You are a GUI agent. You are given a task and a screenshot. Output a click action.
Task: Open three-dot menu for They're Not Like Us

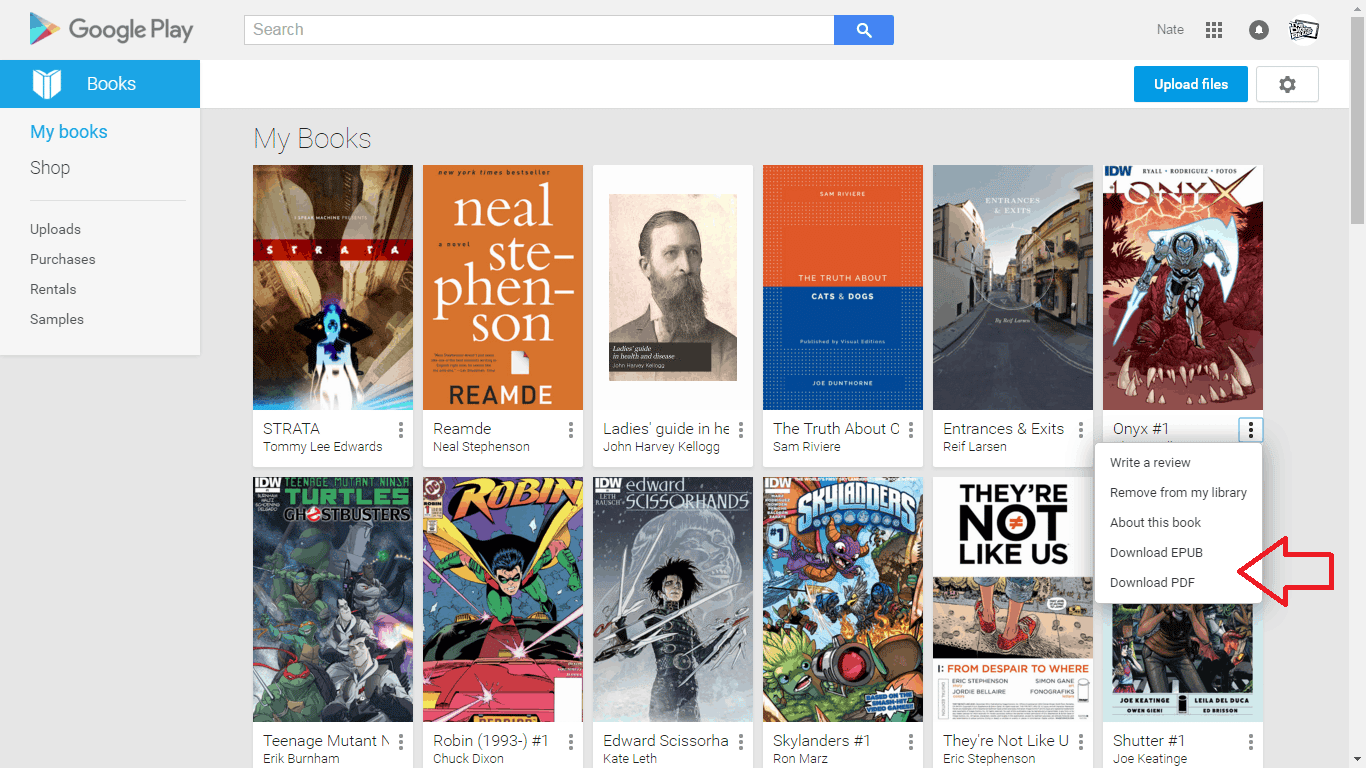[1081, 742]
